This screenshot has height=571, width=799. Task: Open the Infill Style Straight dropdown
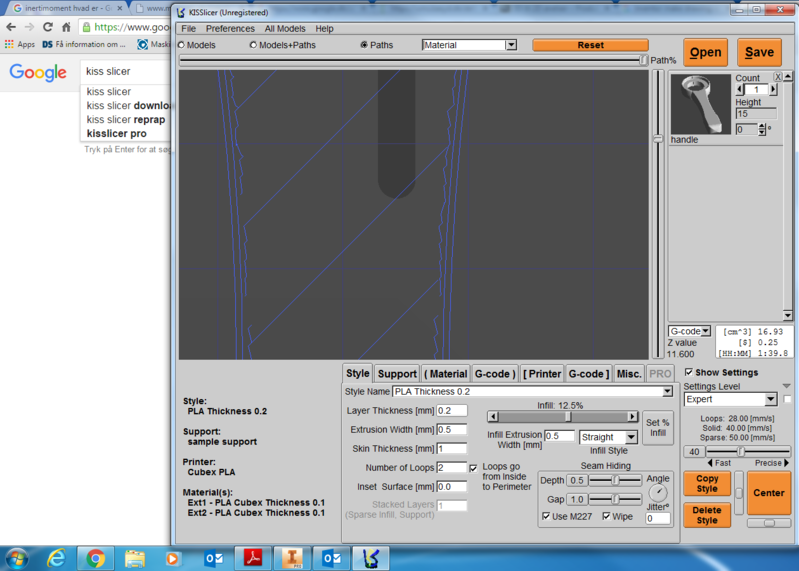tap(631, 437)
